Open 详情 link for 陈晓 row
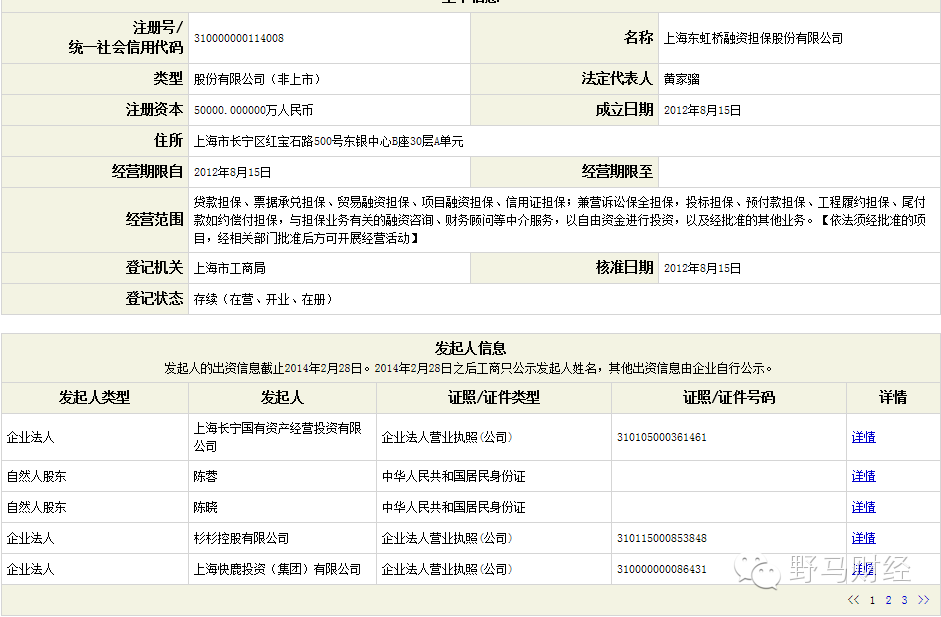The image size is (941, 617). [x=863, y=507]
